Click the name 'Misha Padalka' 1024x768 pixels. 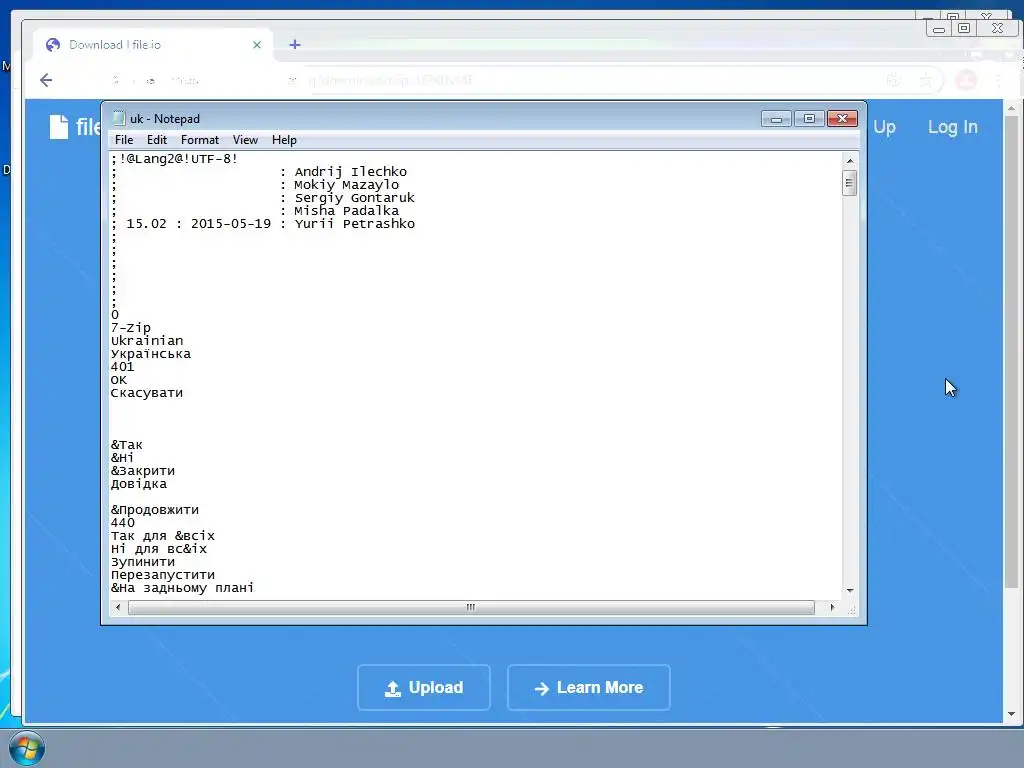[x=347, y=211]
